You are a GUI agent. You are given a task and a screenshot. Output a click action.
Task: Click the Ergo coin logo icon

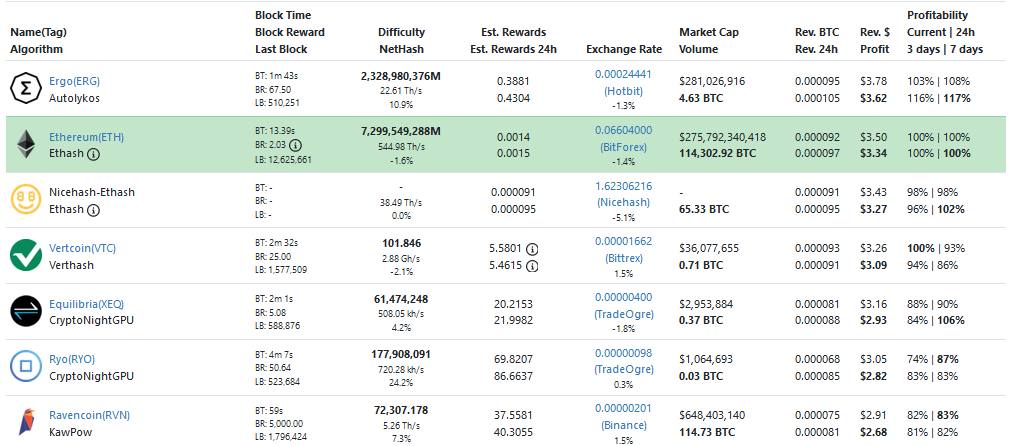point(25,89)
